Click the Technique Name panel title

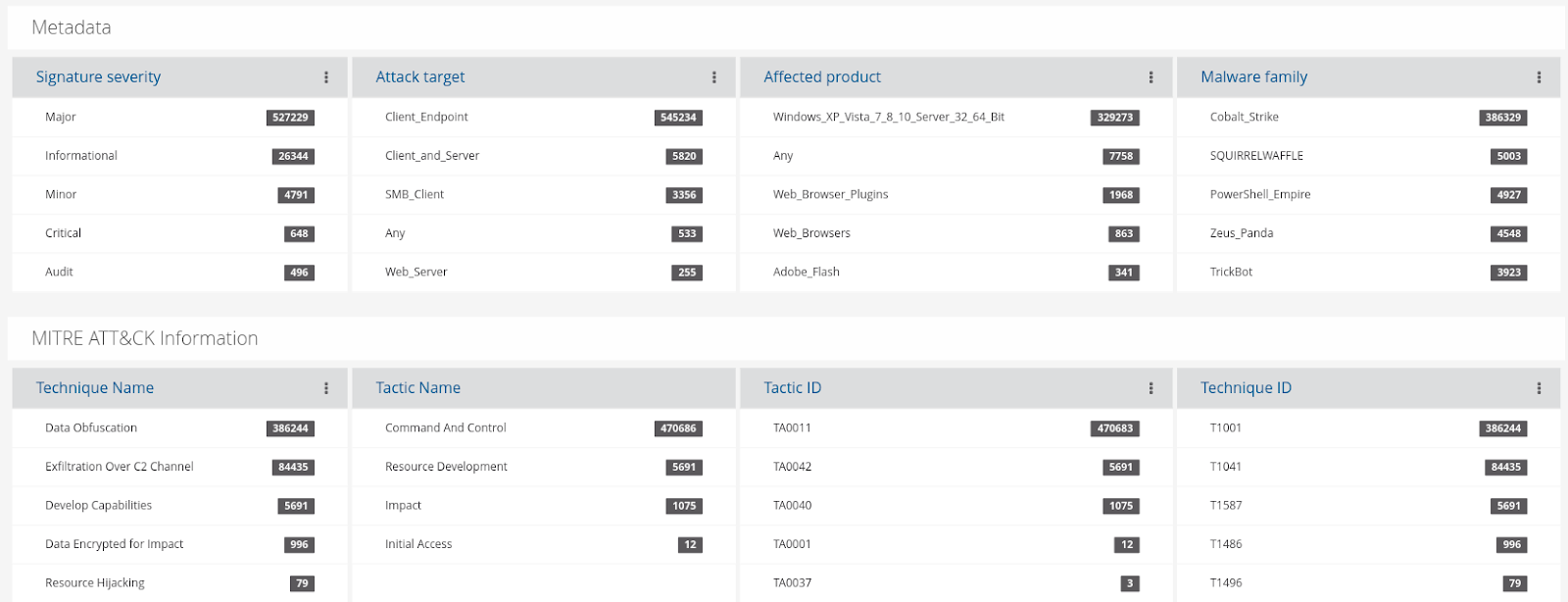95,388
